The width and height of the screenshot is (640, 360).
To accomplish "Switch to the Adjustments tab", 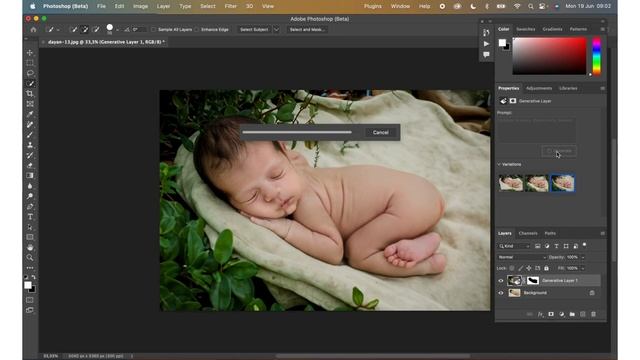I will click(539, 88).
